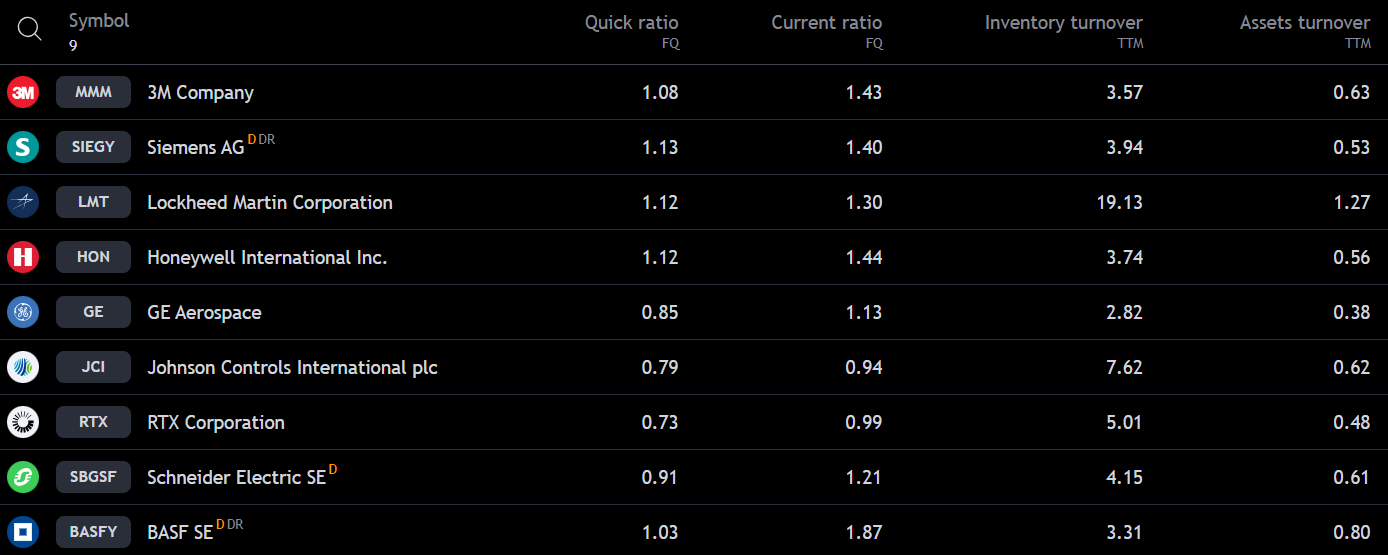Viewport: 1388px width, 555px height.
Task: Sort by Assets turnover column header
Action: (1304, 23)
